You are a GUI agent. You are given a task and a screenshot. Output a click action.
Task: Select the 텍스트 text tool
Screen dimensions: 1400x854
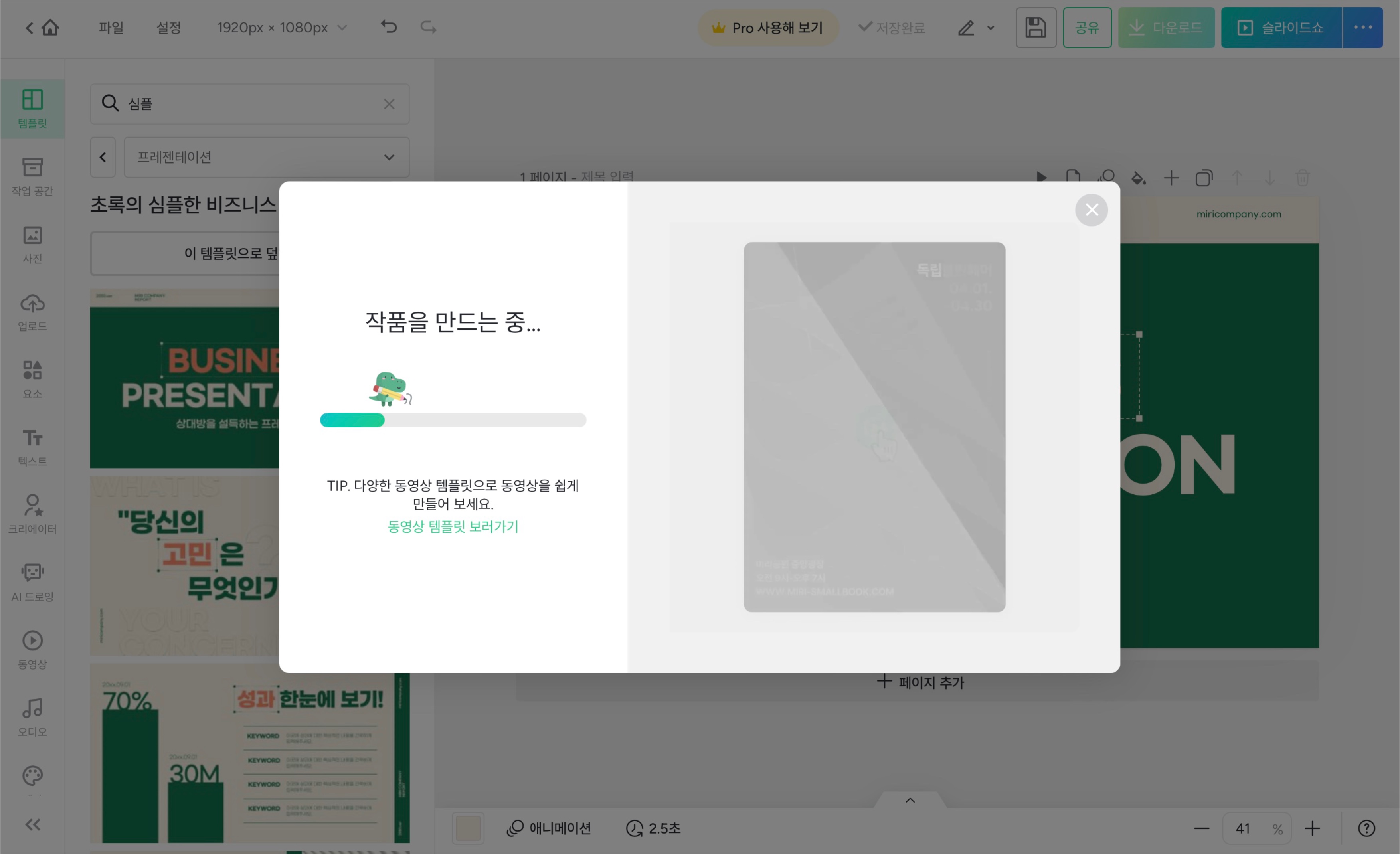[32, 447]
